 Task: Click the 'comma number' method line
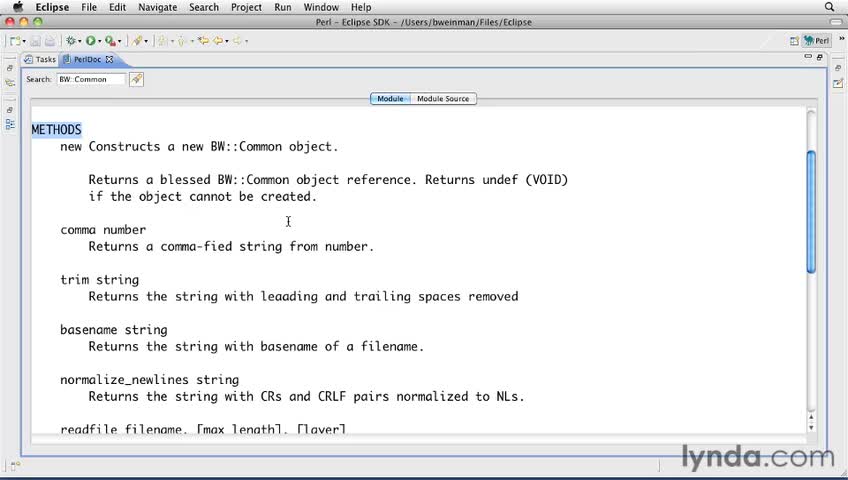coord(103,230)
